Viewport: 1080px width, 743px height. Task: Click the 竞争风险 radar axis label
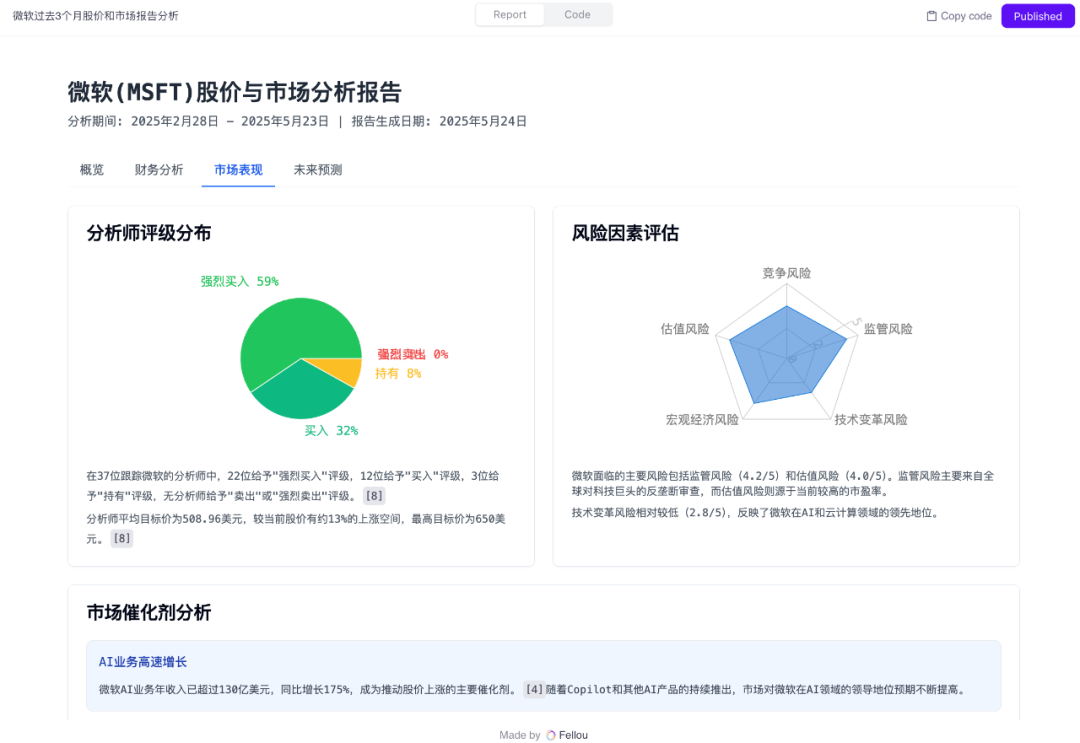click(x=787, y=273)
